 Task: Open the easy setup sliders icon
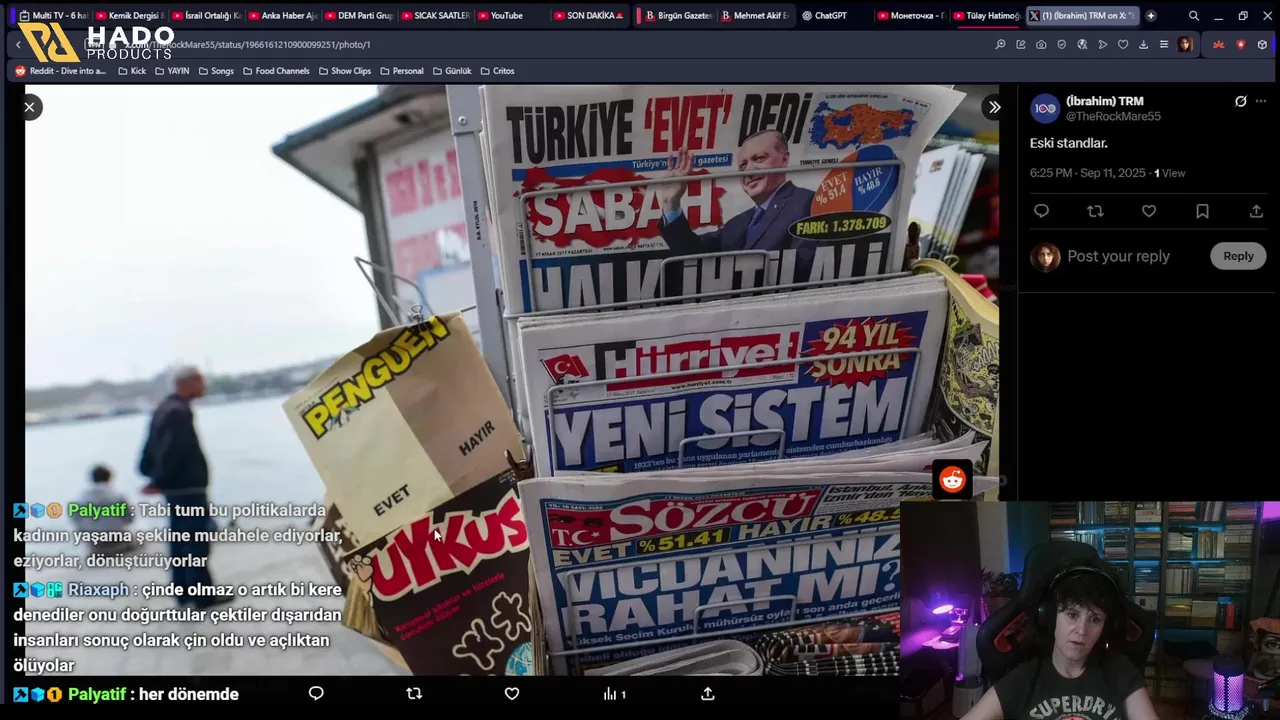point(1164,44)
